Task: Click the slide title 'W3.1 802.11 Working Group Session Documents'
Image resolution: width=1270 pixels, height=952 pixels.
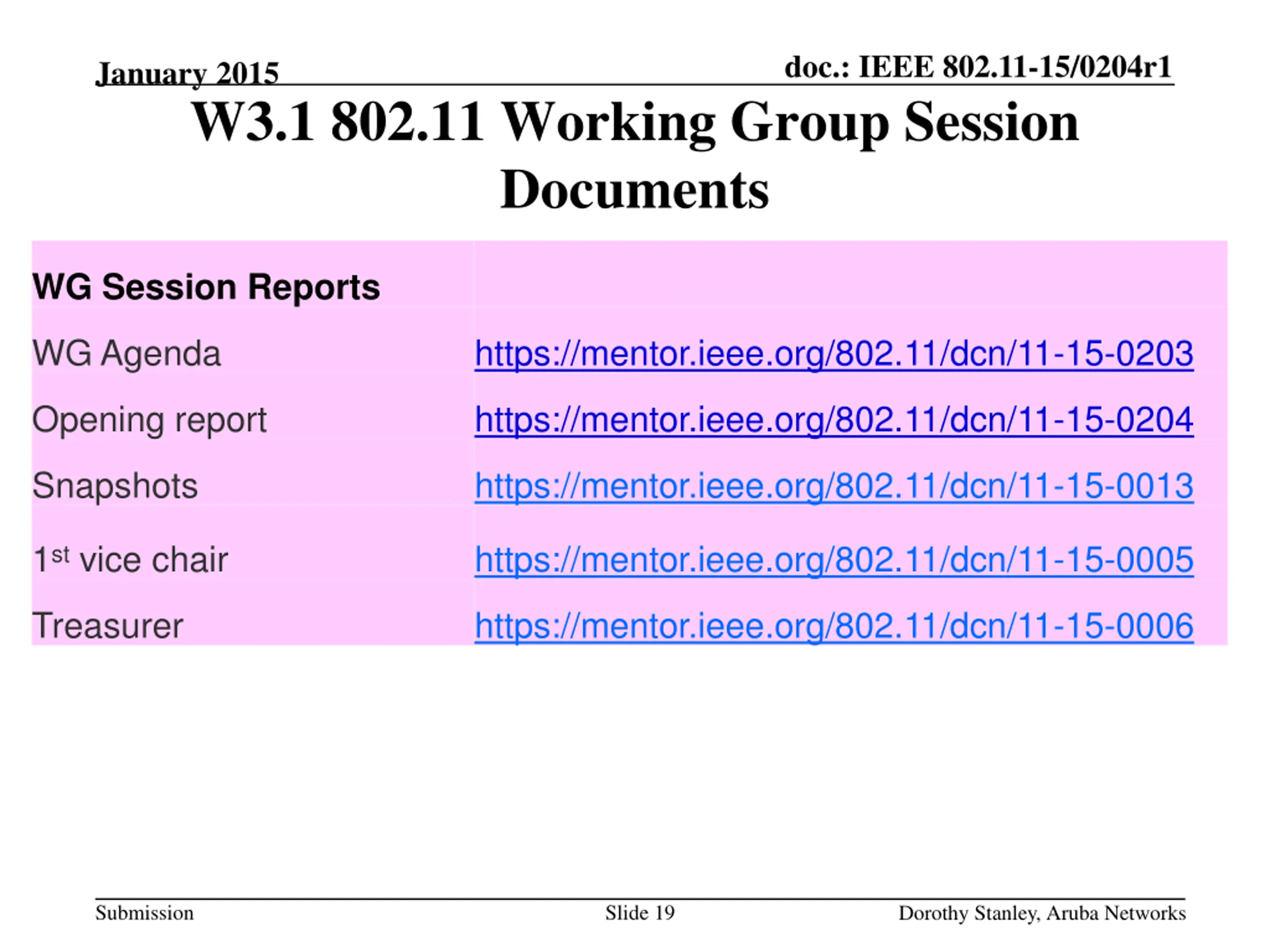Action: coord(635,156)
